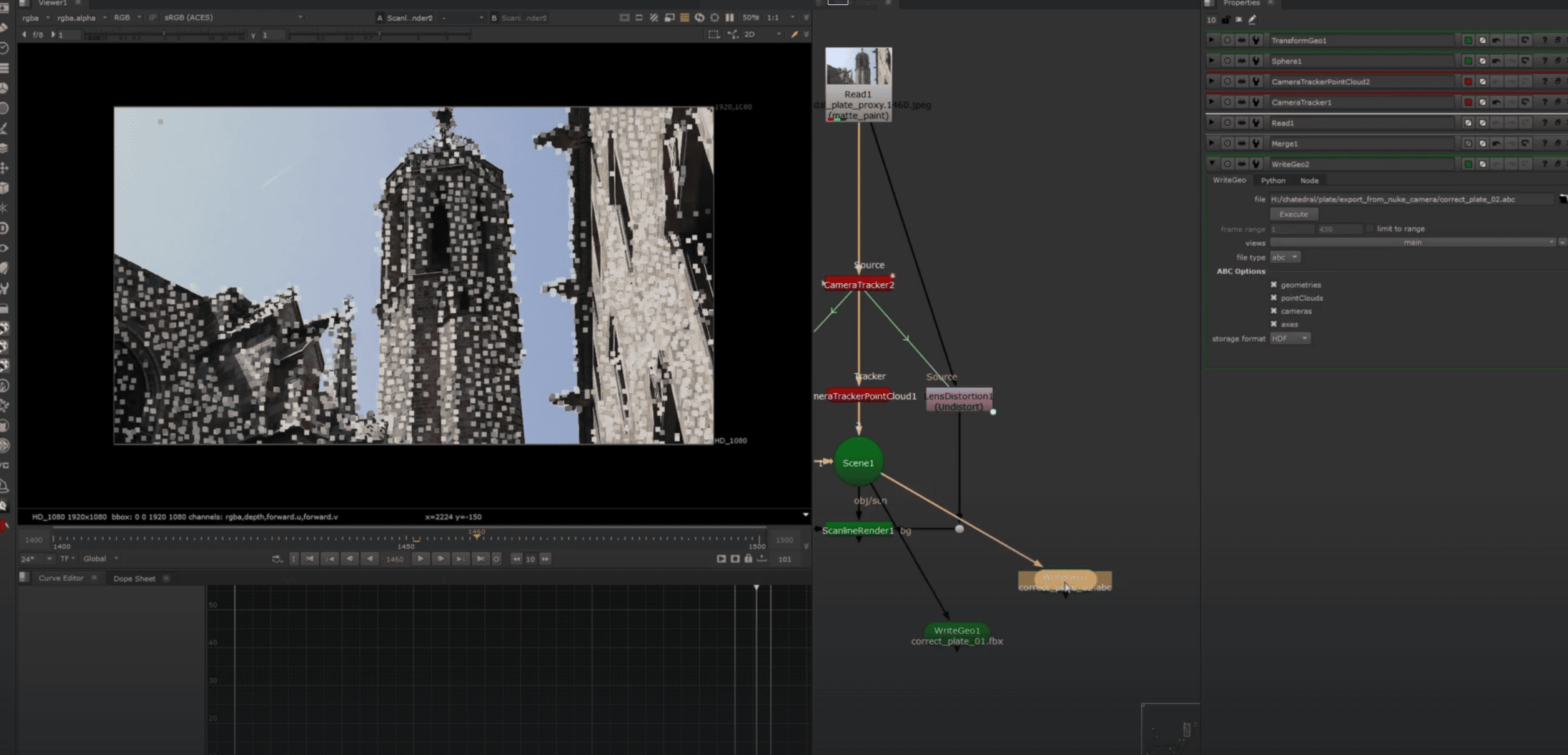Open the storage format HDF dropdown
This screenshot has width=1568, height=755.
[1290, 339]
